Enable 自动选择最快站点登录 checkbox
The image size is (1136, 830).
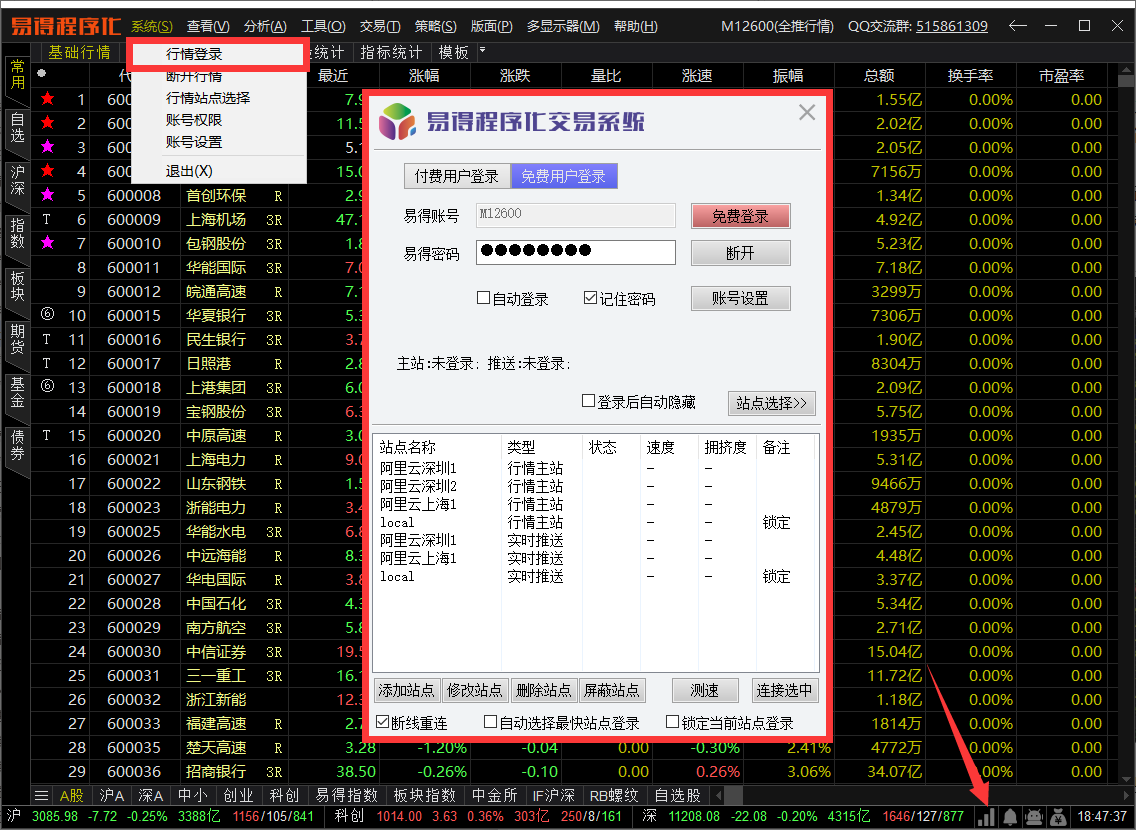click(490, 721)
